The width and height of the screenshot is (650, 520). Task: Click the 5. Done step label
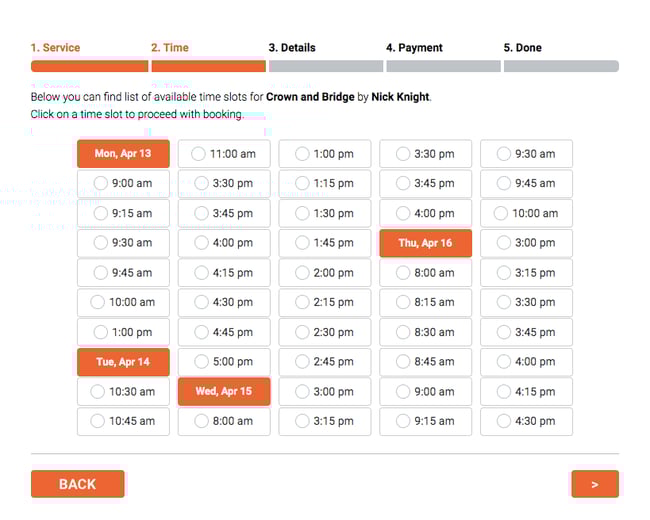tap(522, 48)
